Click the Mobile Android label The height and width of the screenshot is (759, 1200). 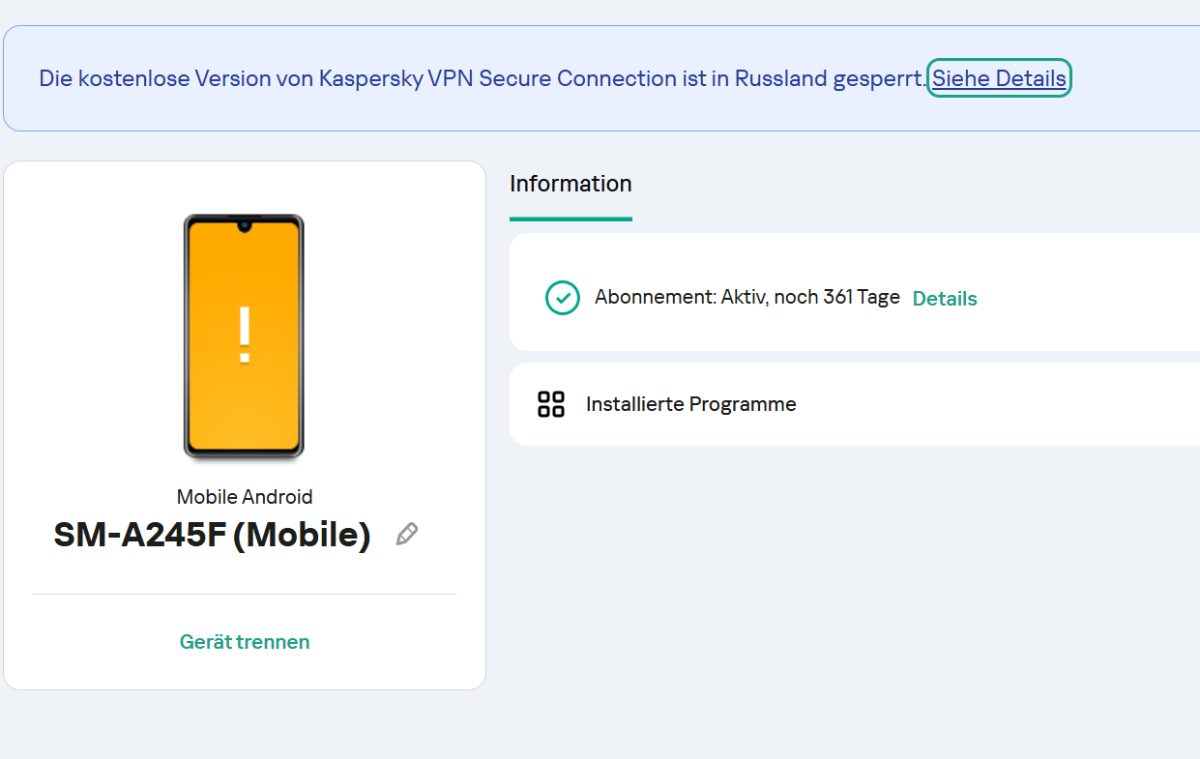click(244, 497)
